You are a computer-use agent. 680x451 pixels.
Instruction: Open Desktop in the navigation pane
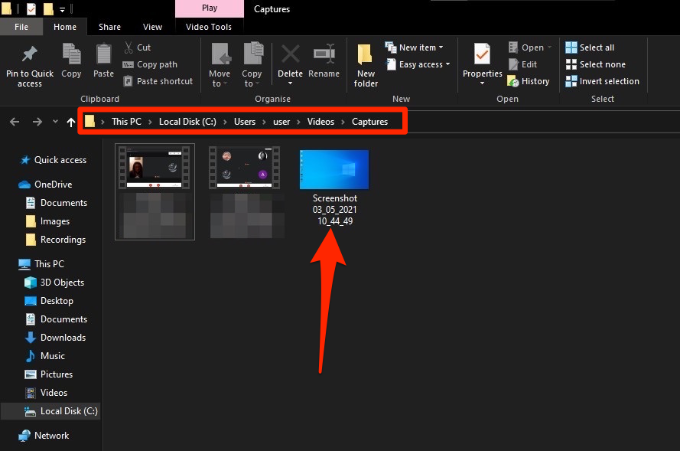tap(49, 301)
